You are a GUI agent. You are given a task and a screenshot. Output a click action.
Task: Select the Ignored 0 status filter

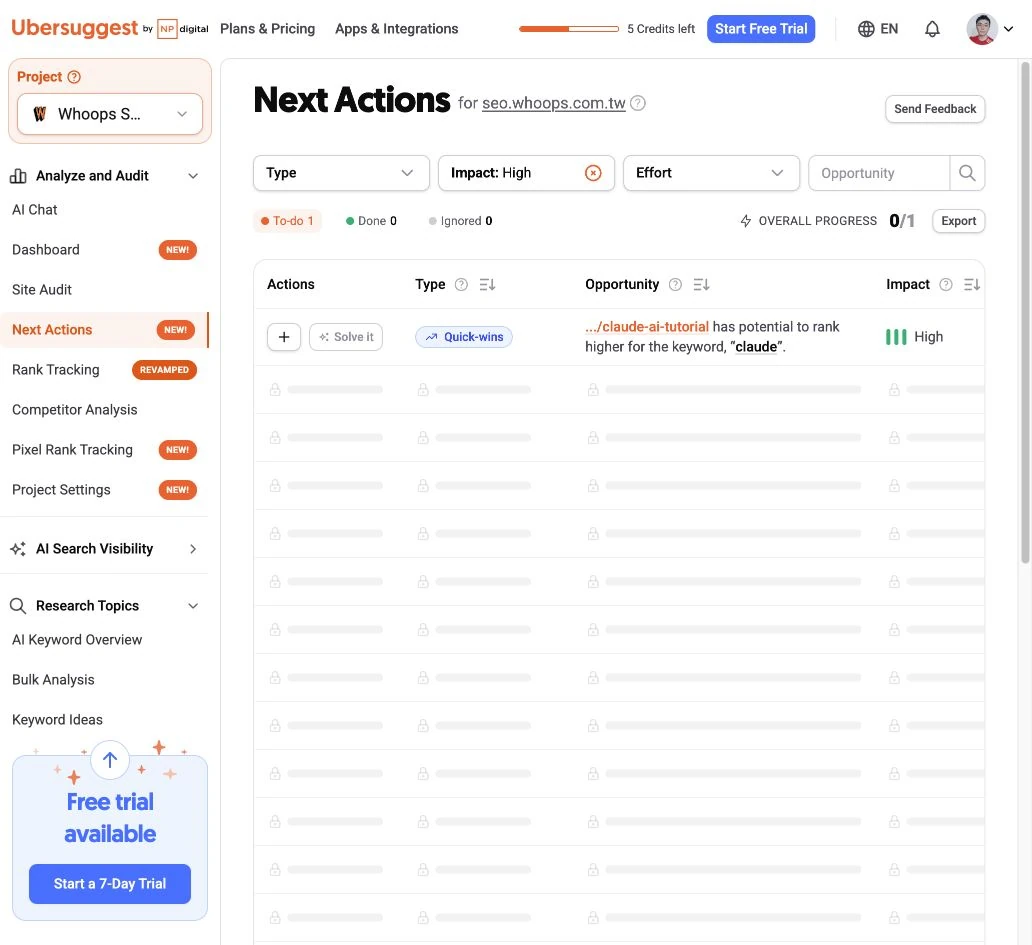tap(460, 221)
